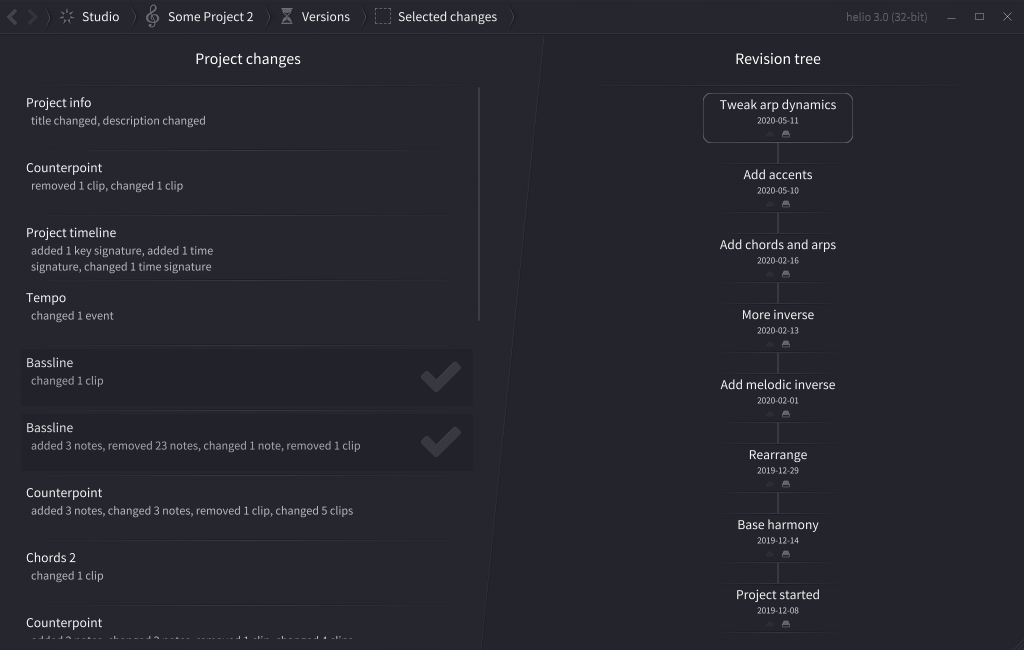Click the hourglass Versions icon
The height and width of the screenshot is (650, 1024).
tap(286, 16)
